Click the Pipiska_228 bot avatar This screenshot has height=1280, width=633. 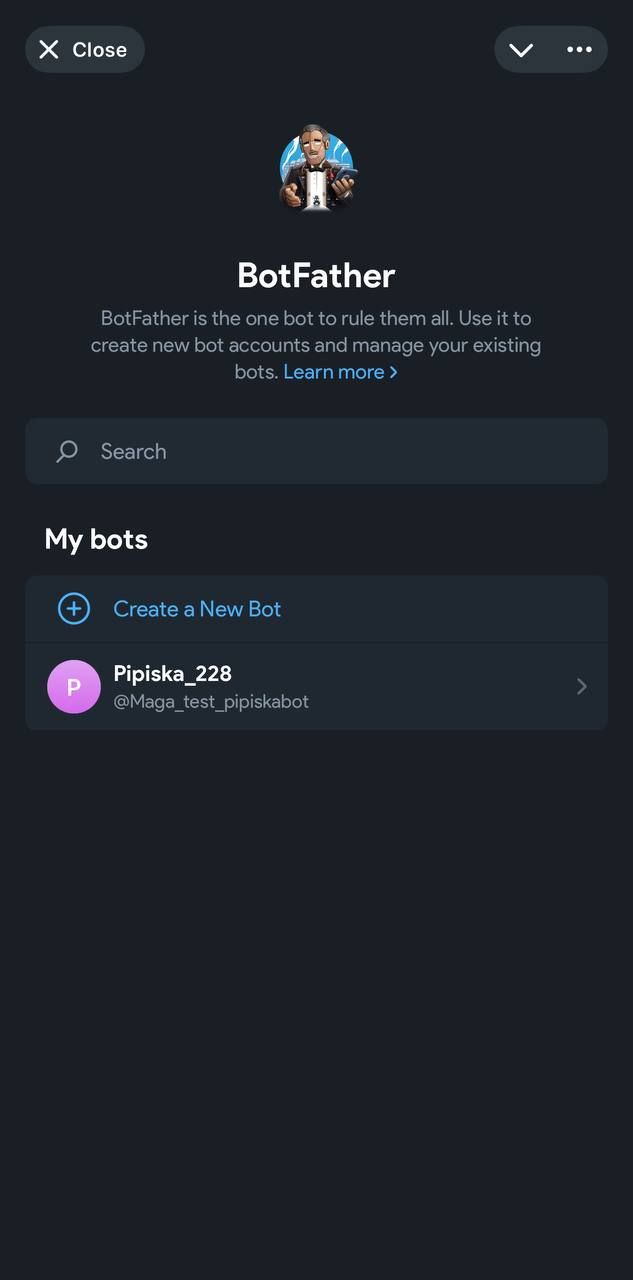(74, 686)
